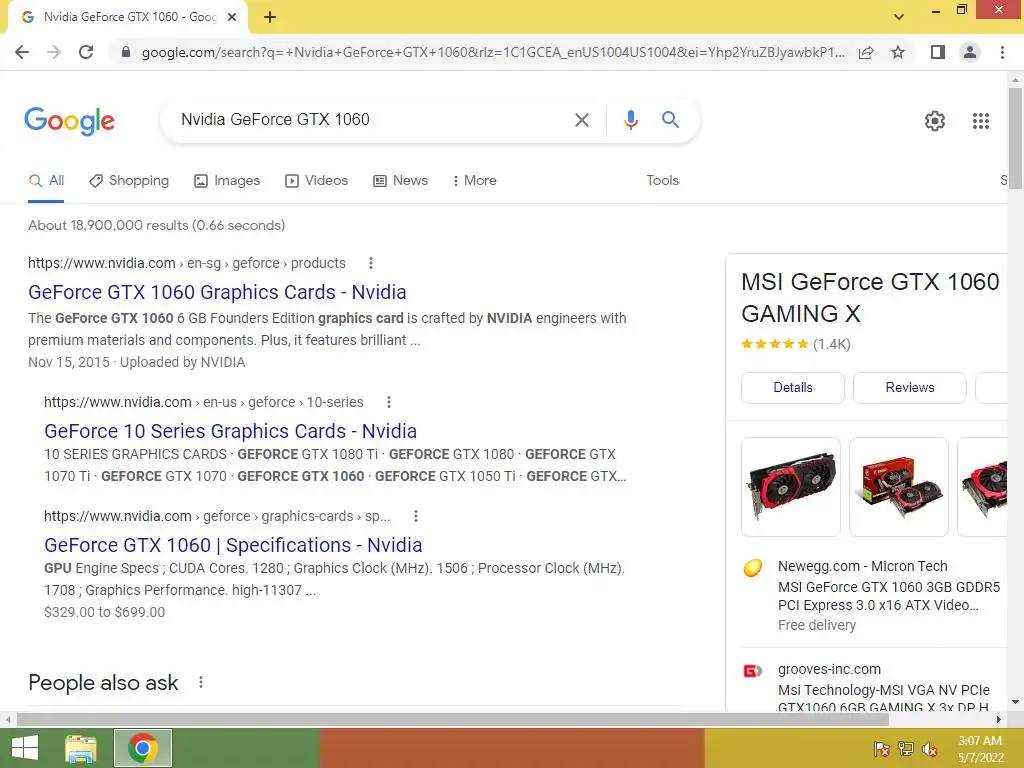The height and width of the screenshot is (768, 1024).
Task: Open the Windows Start menu
Action: click(x=25, y=748)
